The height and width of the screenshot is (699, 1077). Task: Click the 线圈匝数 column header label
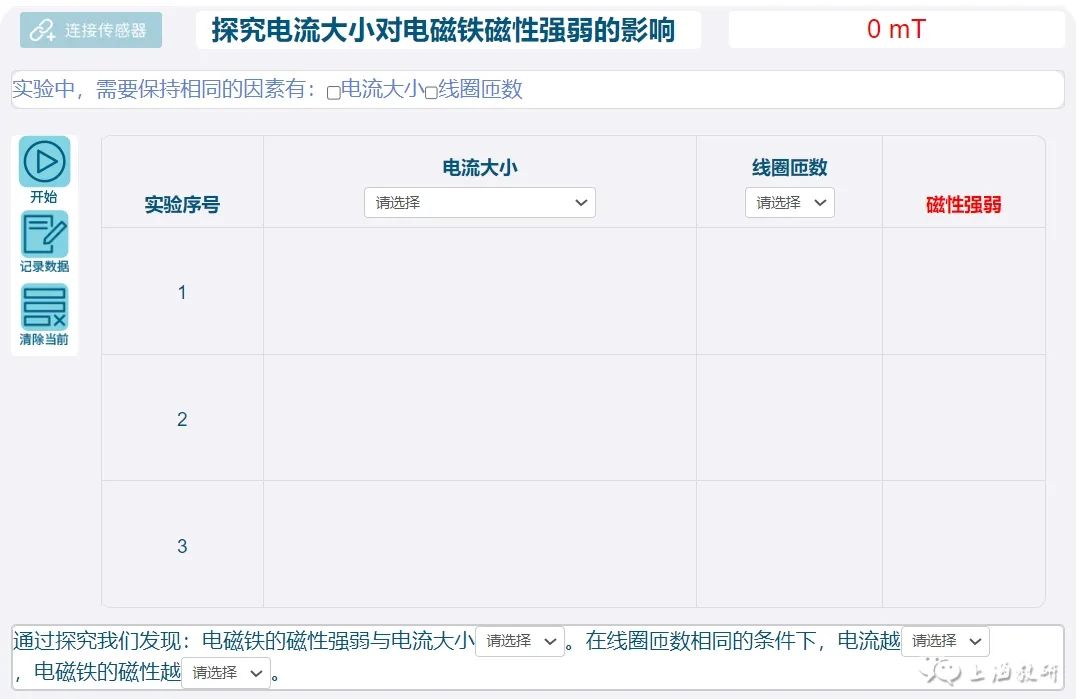point(789,168)
